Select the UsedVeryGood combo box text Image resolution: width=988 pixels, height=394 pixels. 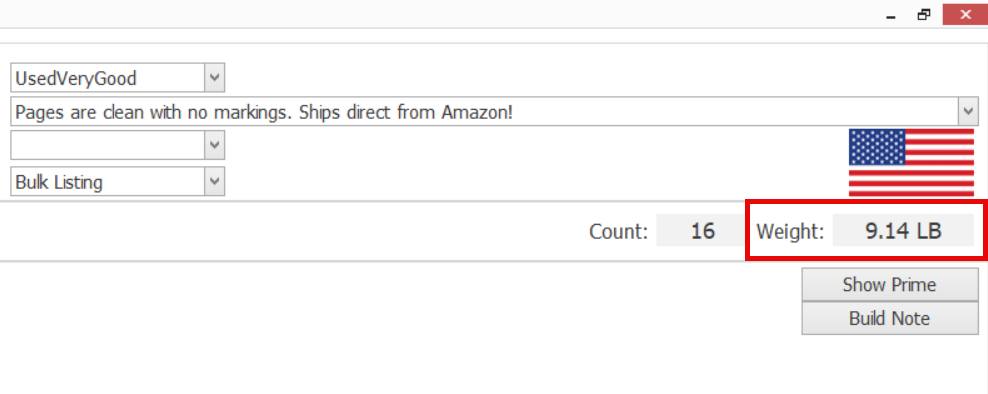[76, 78]
